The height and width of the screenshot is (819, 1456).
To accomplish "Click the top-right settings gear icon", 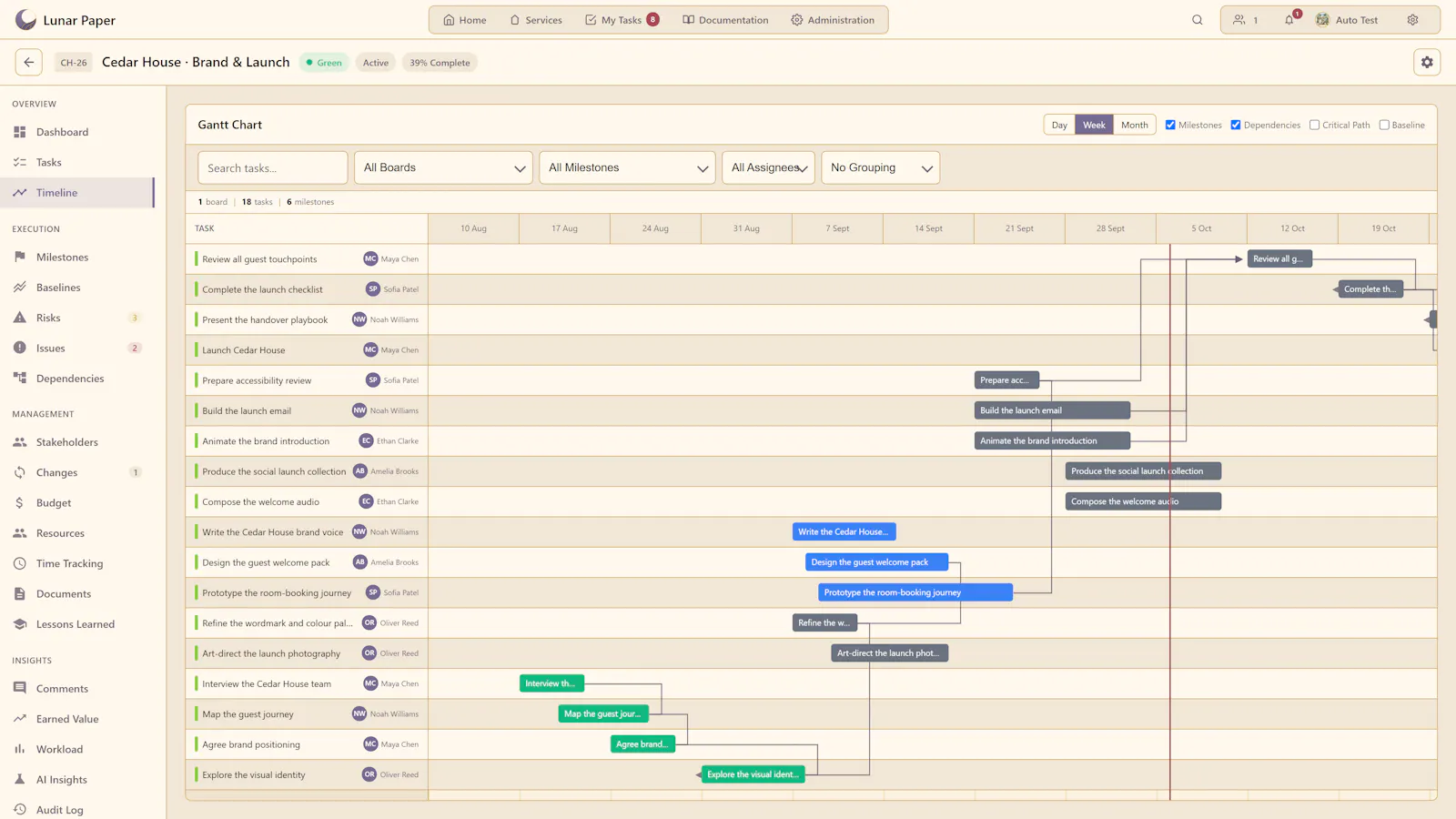I will (x=1412, y=20).
